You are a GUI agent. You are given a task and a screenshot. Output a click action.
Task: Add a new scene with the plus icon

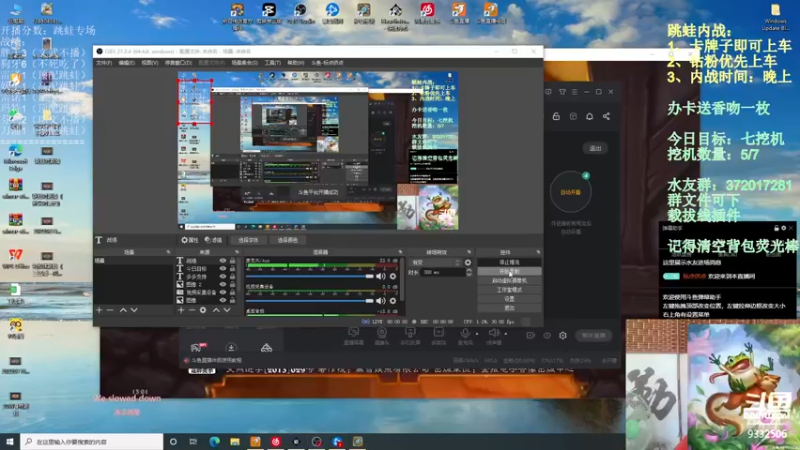(99, 310)
